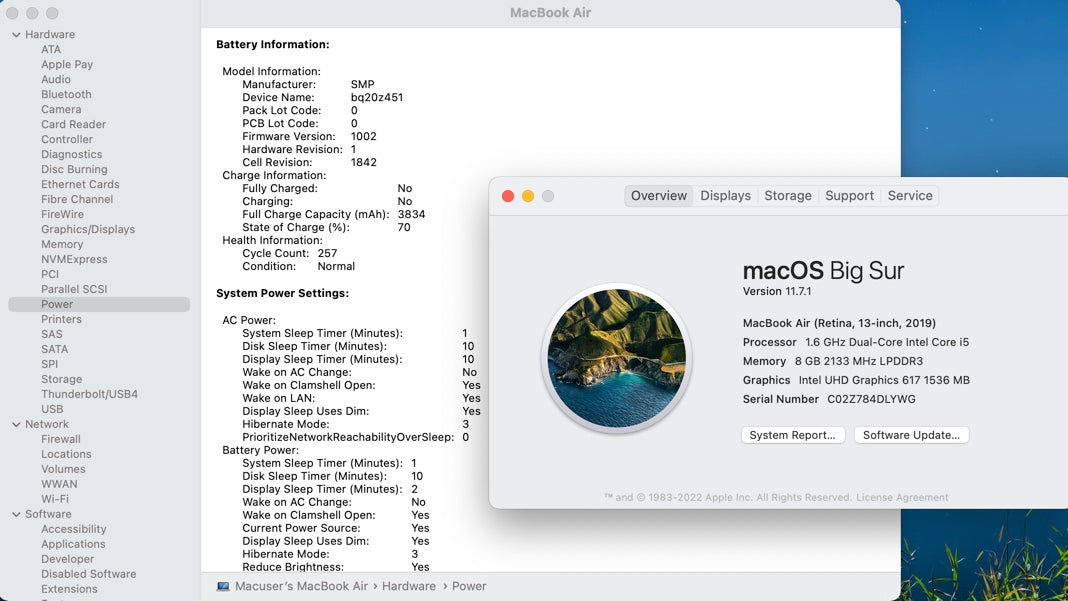1068x601 pixels.
Task: Go to the Service tab
Action: [909, 196]
